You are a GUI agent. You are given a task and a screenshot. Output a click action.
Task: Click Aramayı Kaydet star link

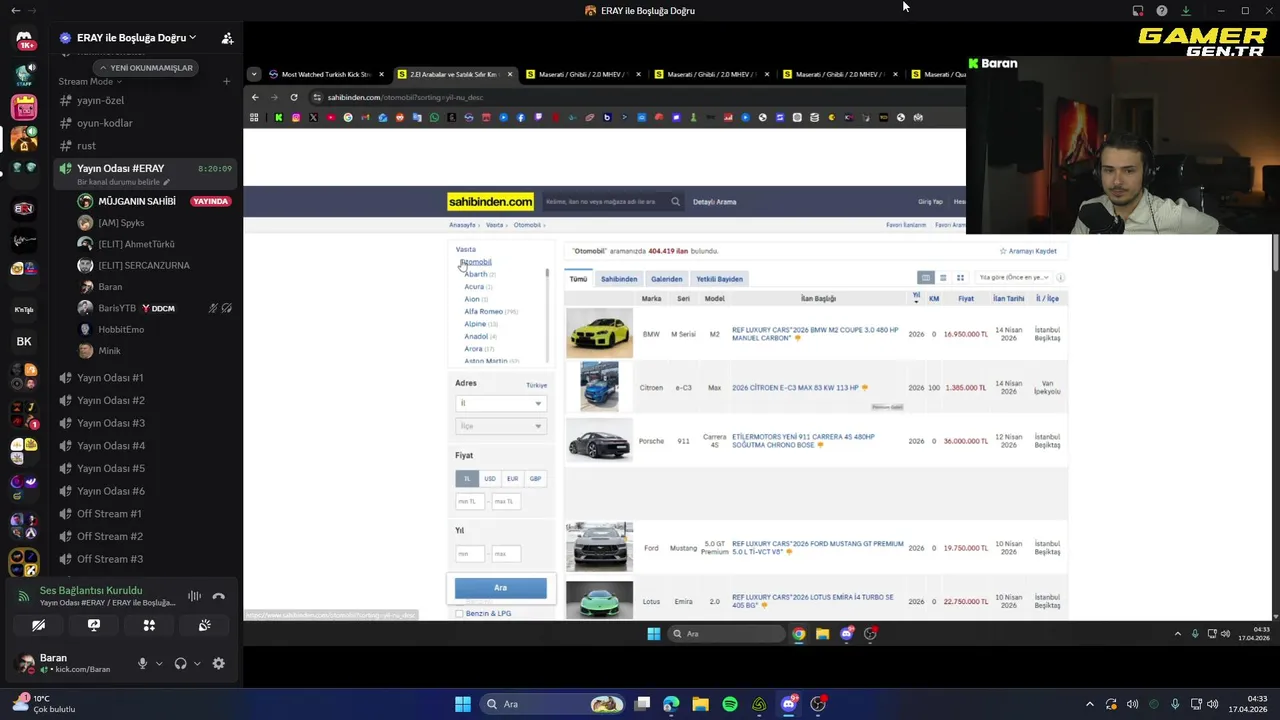tap(1028, 251)
